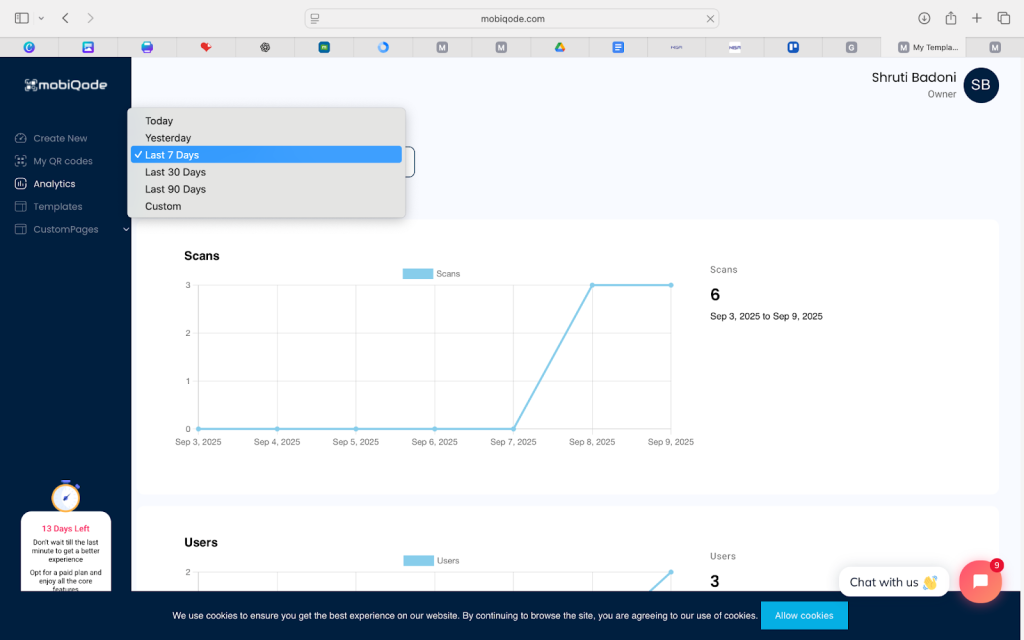
Task: Choose Today from date range list
Action: [x=159, y=121]
